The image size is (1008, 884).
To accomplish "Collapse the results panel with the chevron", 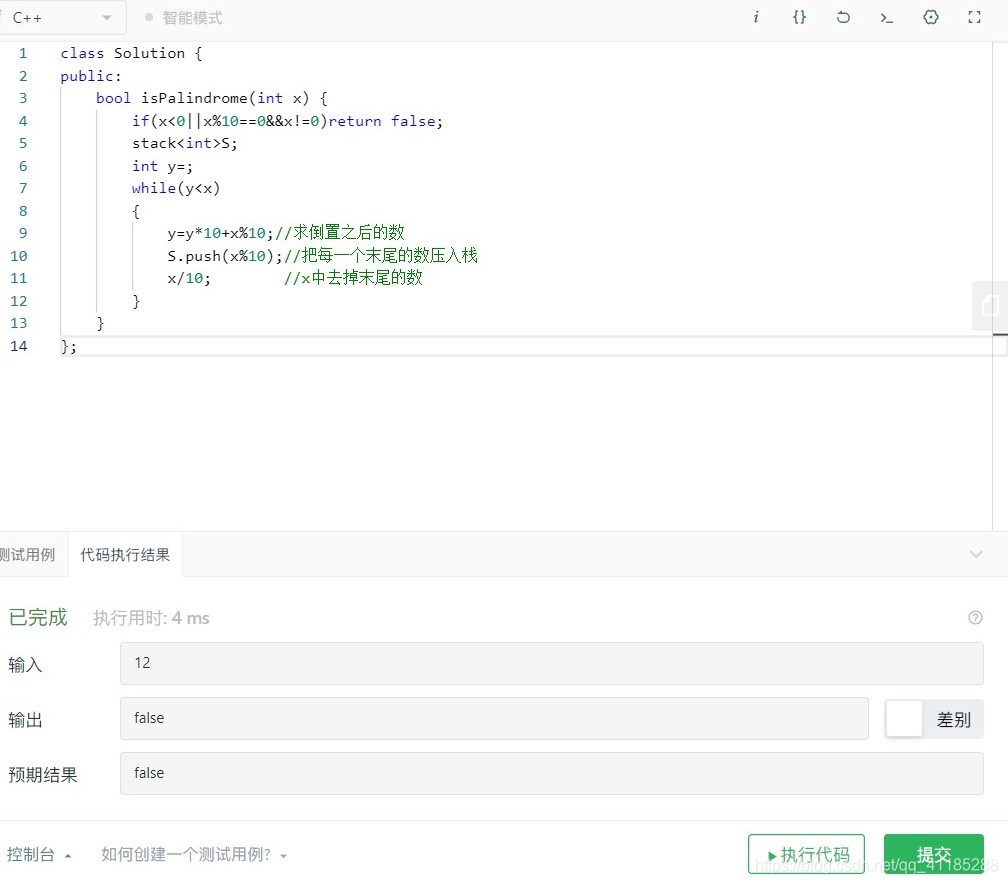I will tap(976, 554).
